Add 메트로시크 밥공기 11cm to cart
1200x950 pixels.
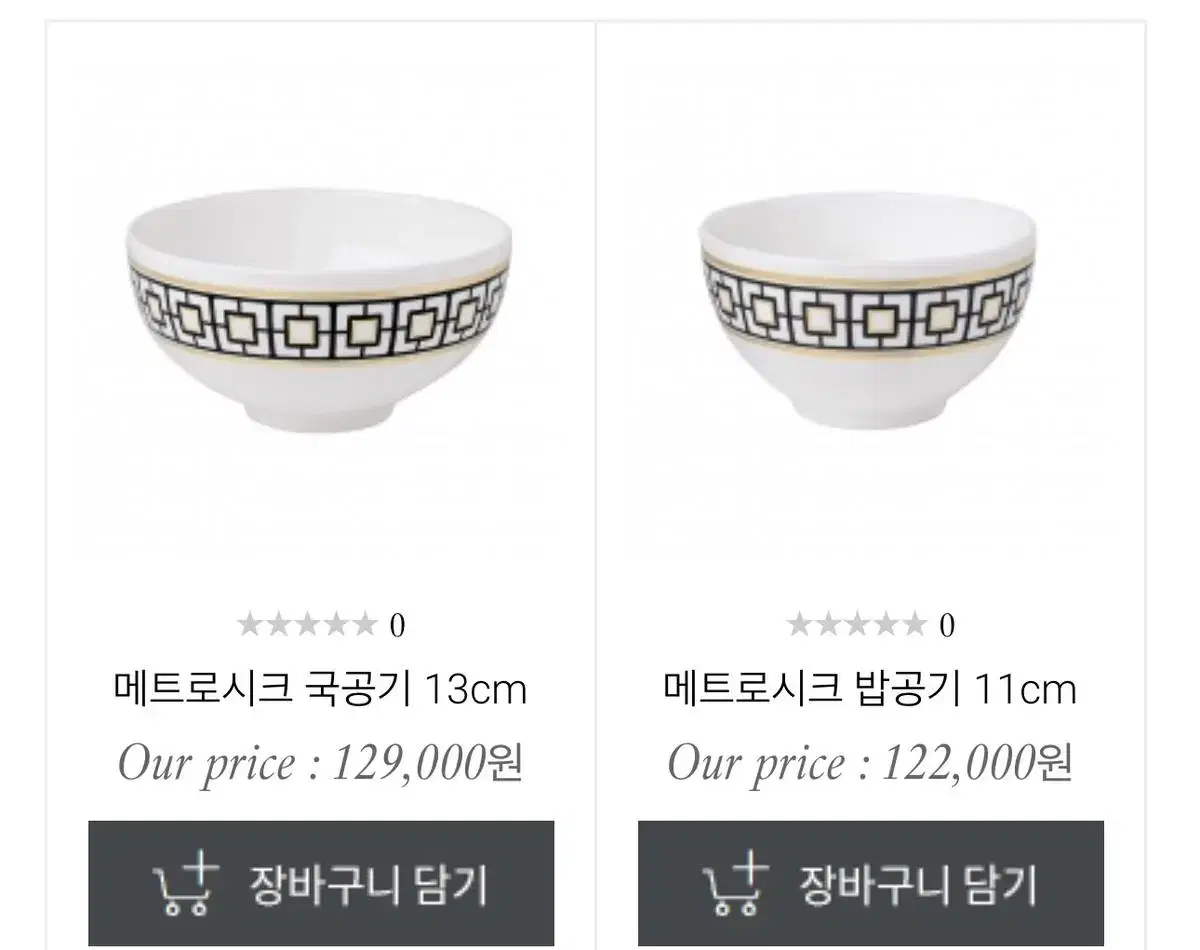coord(871,884)
